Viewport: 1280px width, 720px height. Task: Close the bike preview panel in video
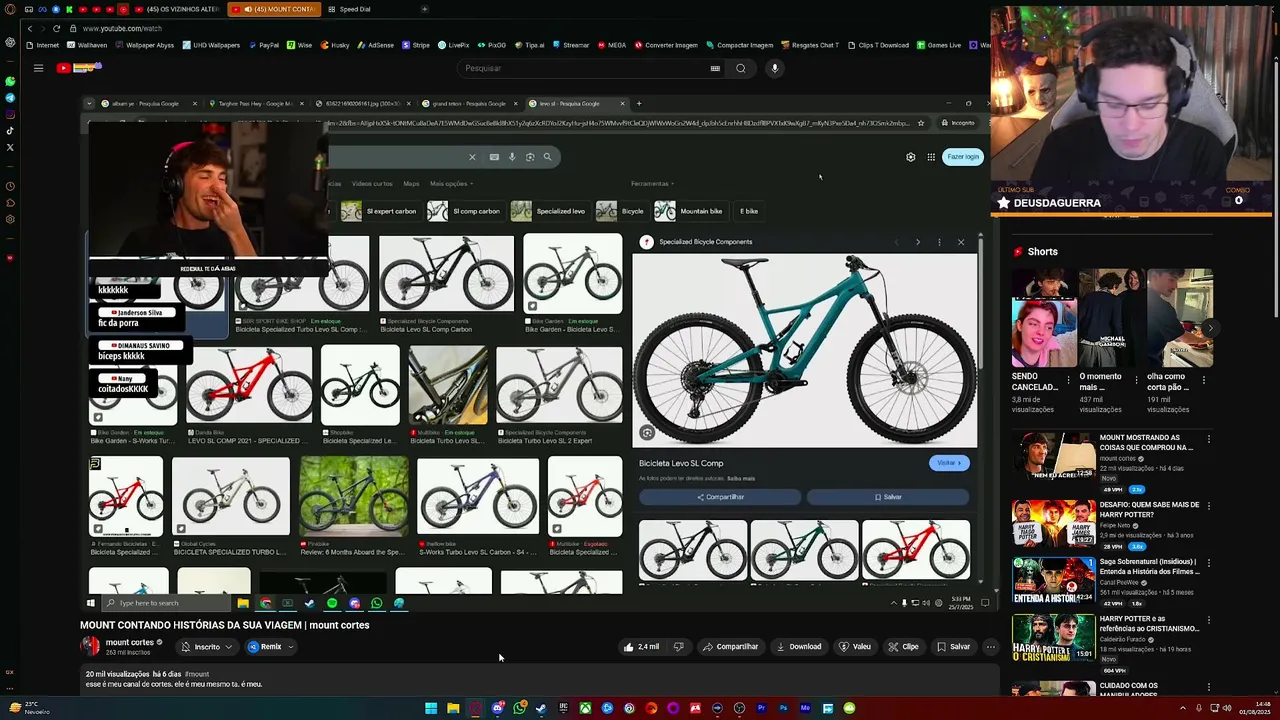(961, 242)
